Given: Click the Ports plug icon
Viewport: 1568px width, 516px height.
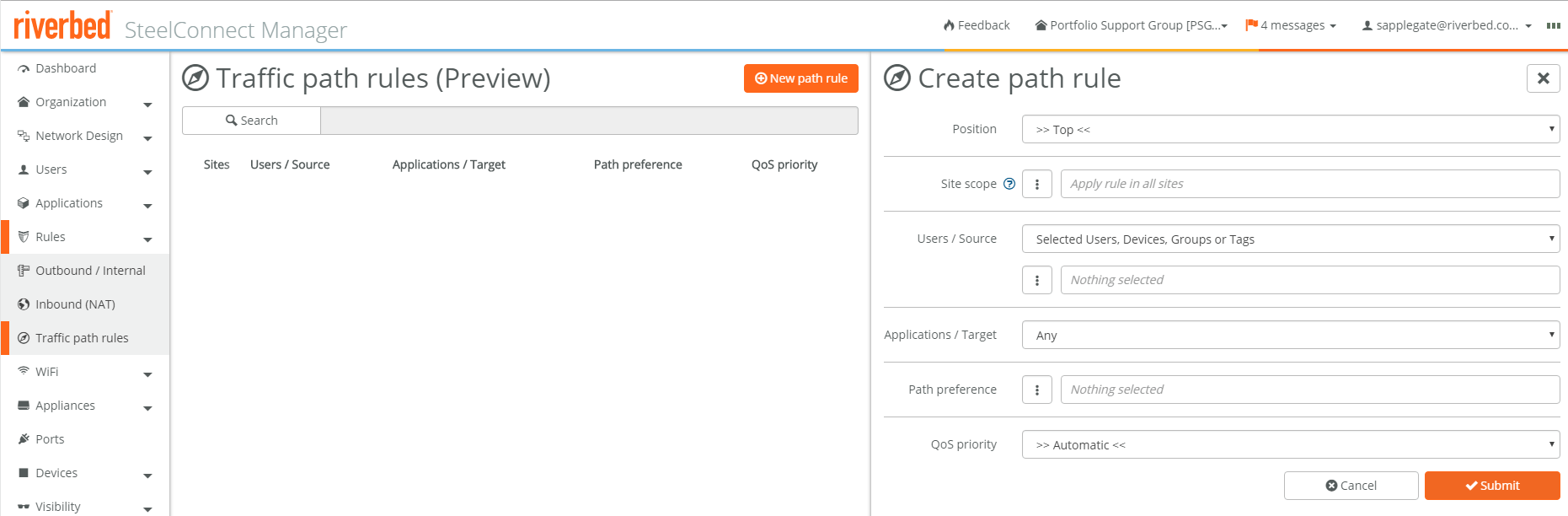Looking at the screenshot, I should (24, 439).
